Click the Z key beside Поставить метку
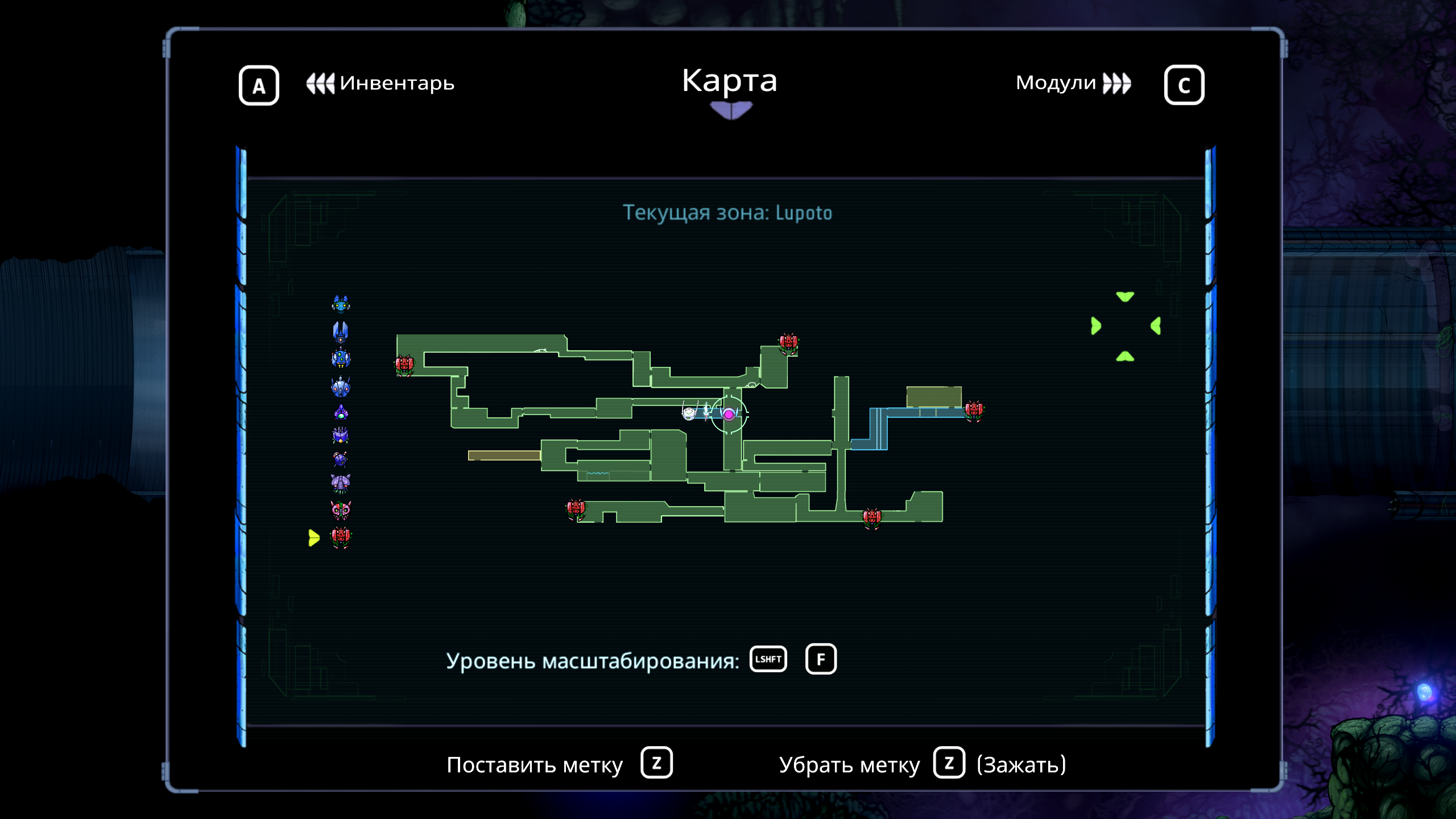Viewport: 1456px width, 819px height. (x=656, y=763)
